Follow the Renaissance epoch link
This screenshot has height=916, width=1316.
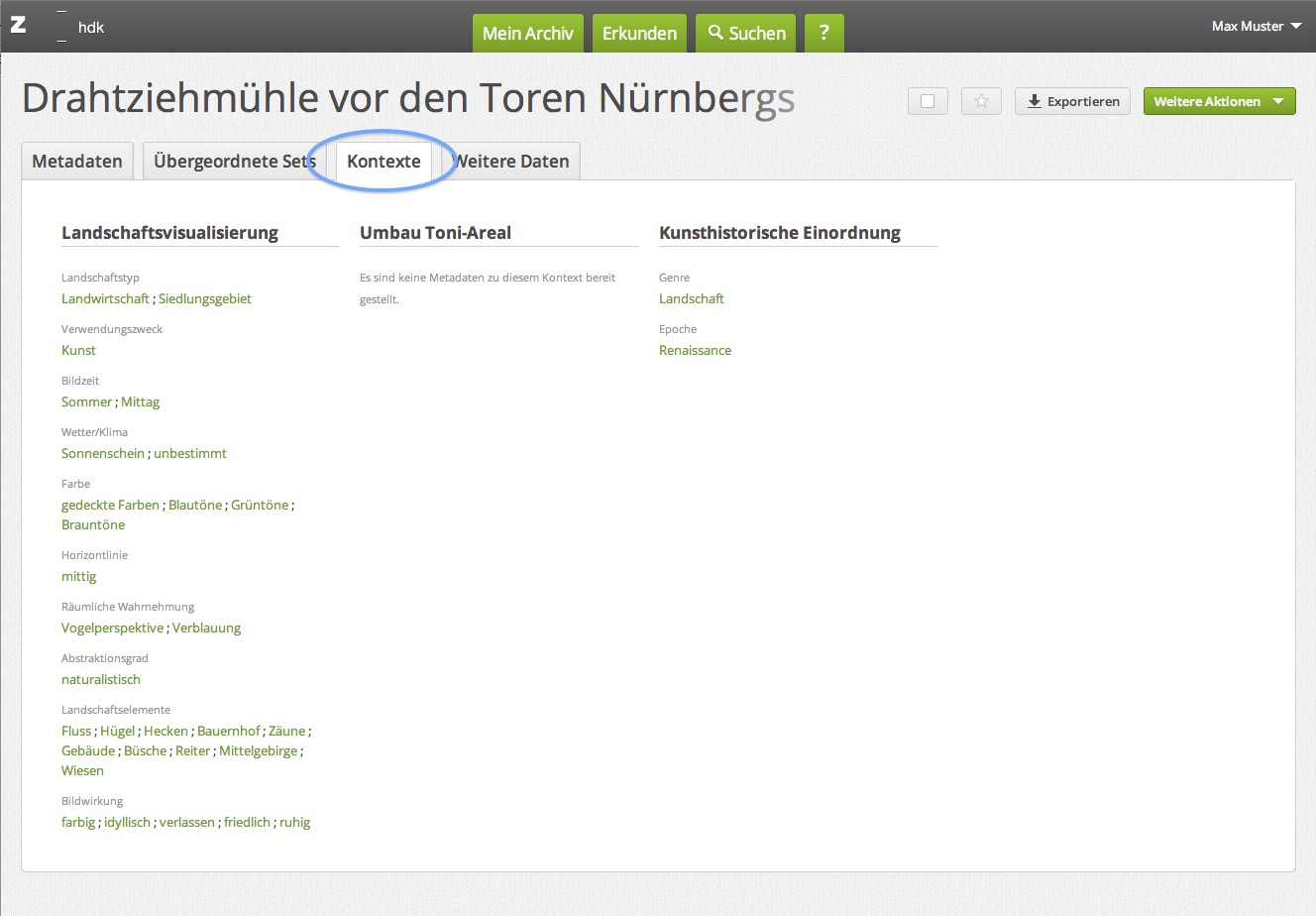(695, 350)
